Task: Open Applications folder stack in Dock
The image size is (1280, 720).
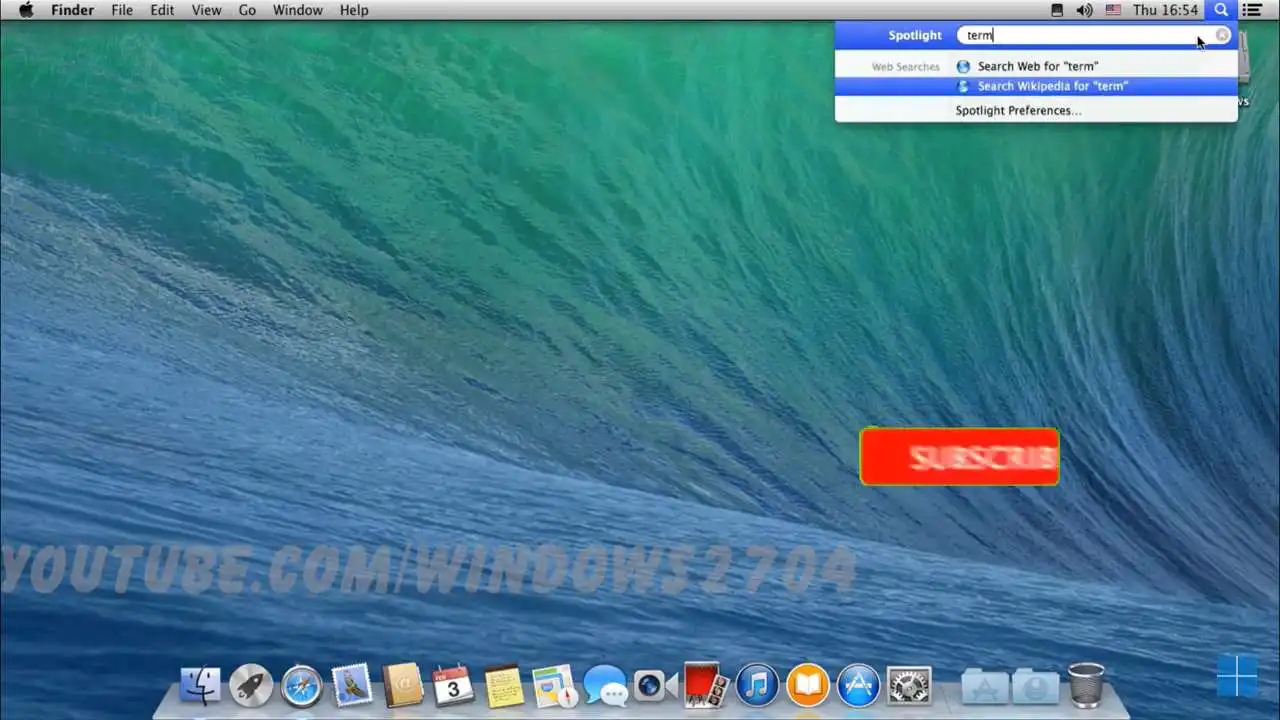Action: pyautogui.click(x=985, y=687)
